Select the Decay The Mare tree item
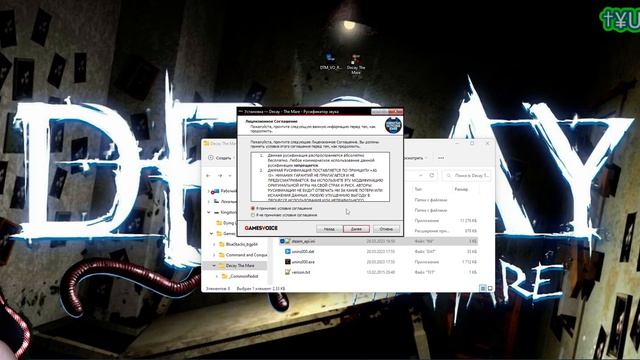The image size is (640, 360). 240,266
